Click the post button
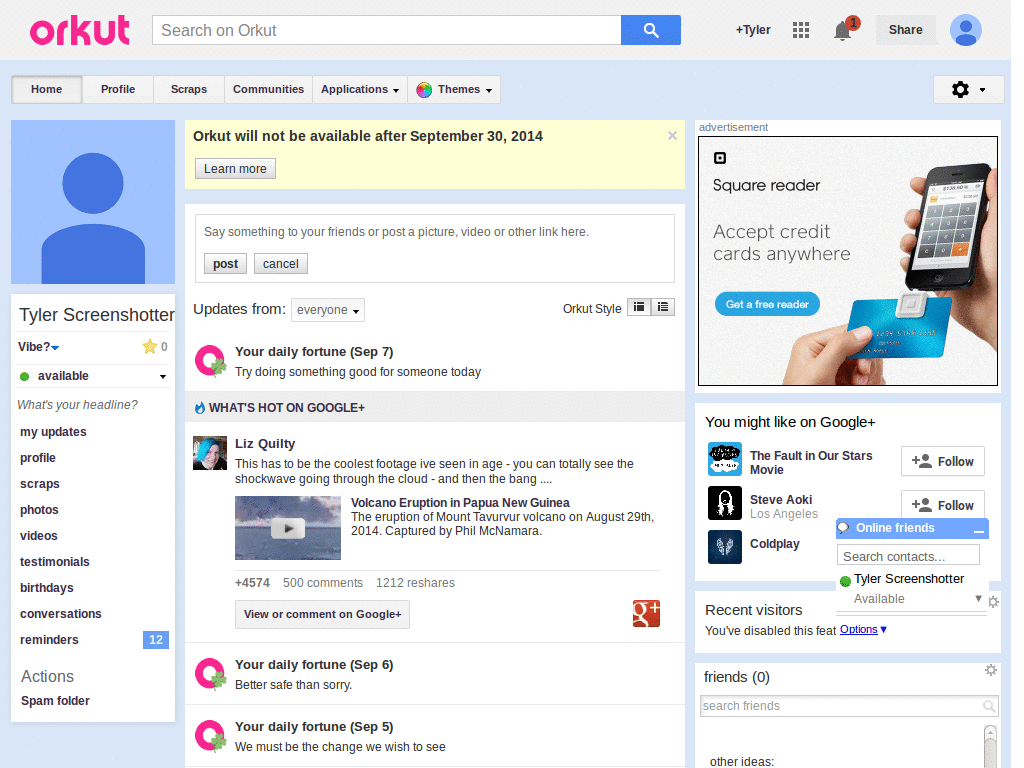 [225, 264]
